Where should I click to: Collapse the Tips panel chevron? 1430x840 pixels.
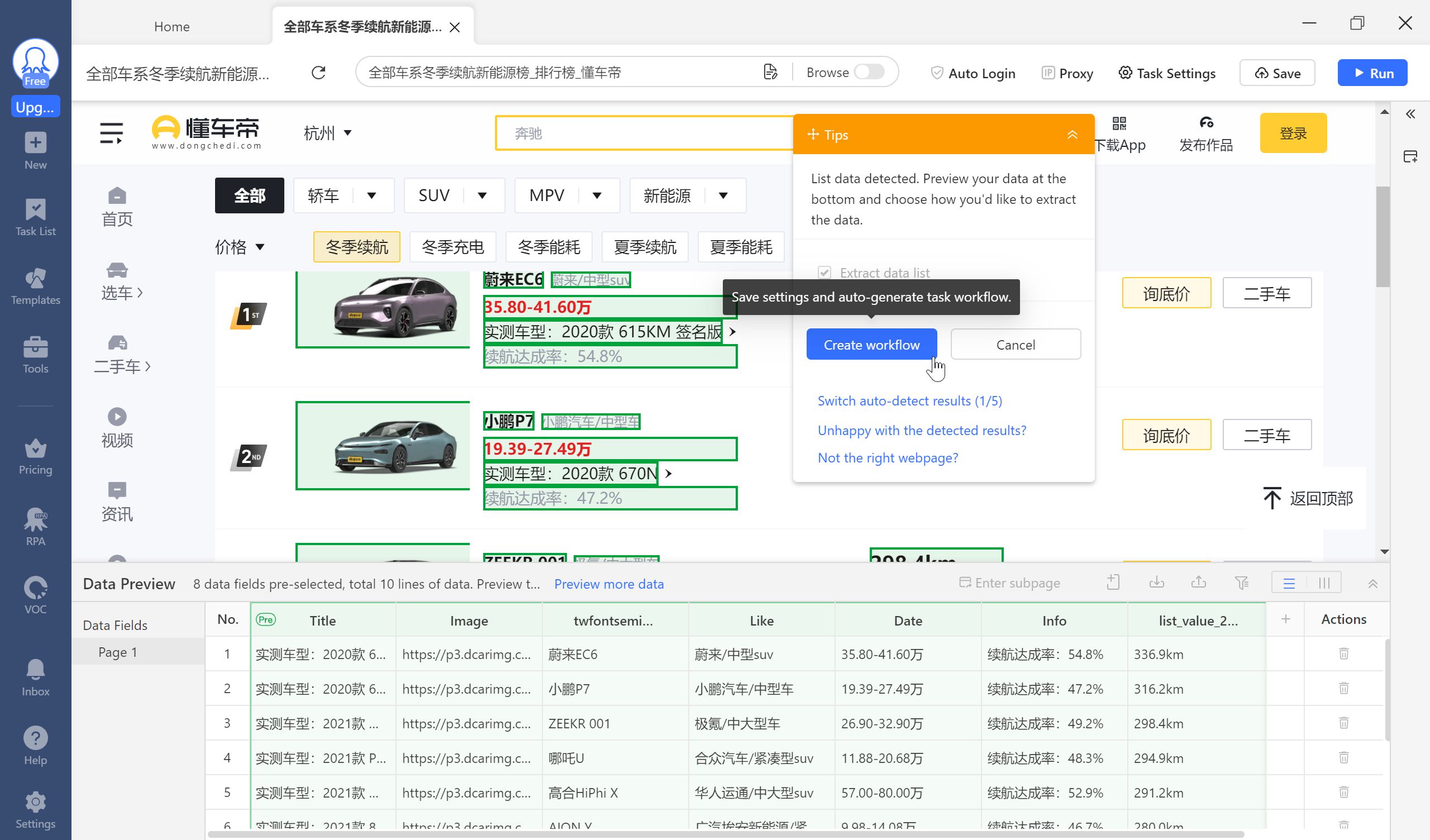(x=1072, y=135)
